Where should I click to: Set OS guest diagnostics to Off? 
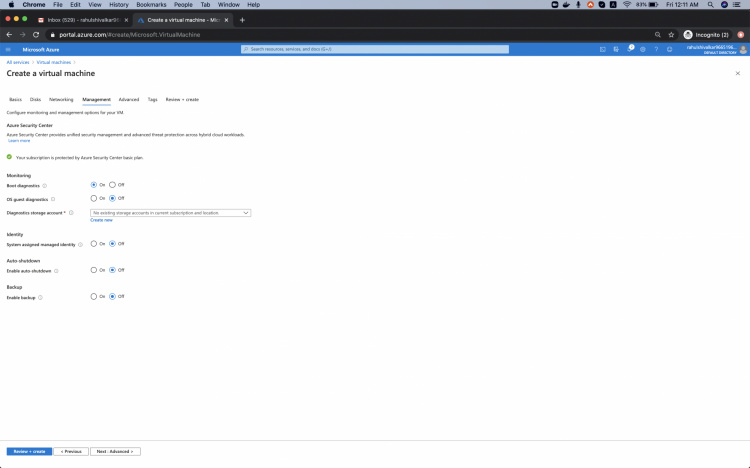point(112,198)
